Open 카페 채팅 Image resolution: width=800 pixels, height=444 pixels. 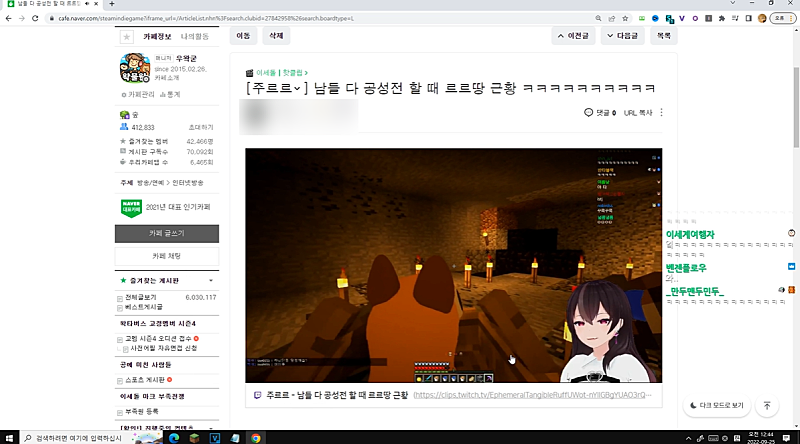[x=167, y=256]
